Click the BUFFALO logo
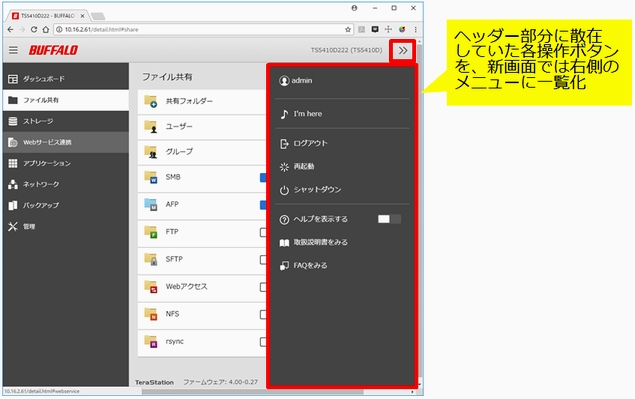The image size is (635, 399). (53, 50)
